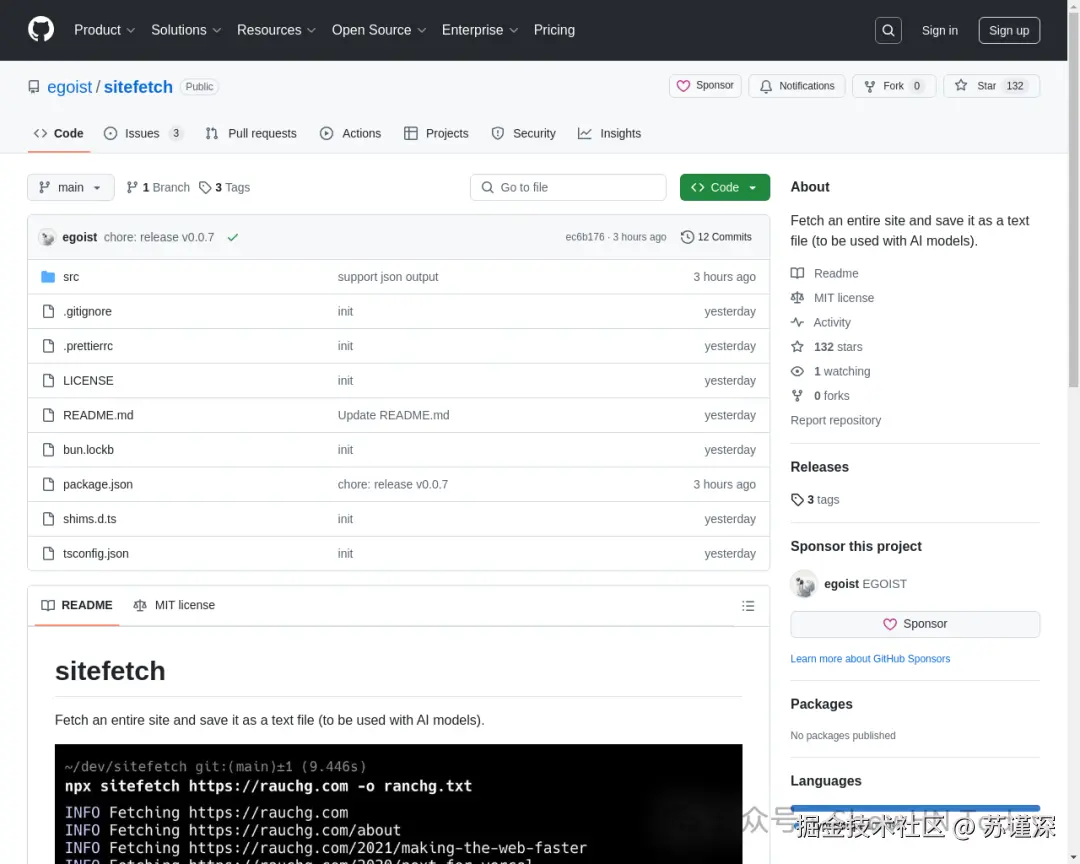1080x864 pixels.
Task: Switch to the Projects tab
Action: [x=436, y=134]
